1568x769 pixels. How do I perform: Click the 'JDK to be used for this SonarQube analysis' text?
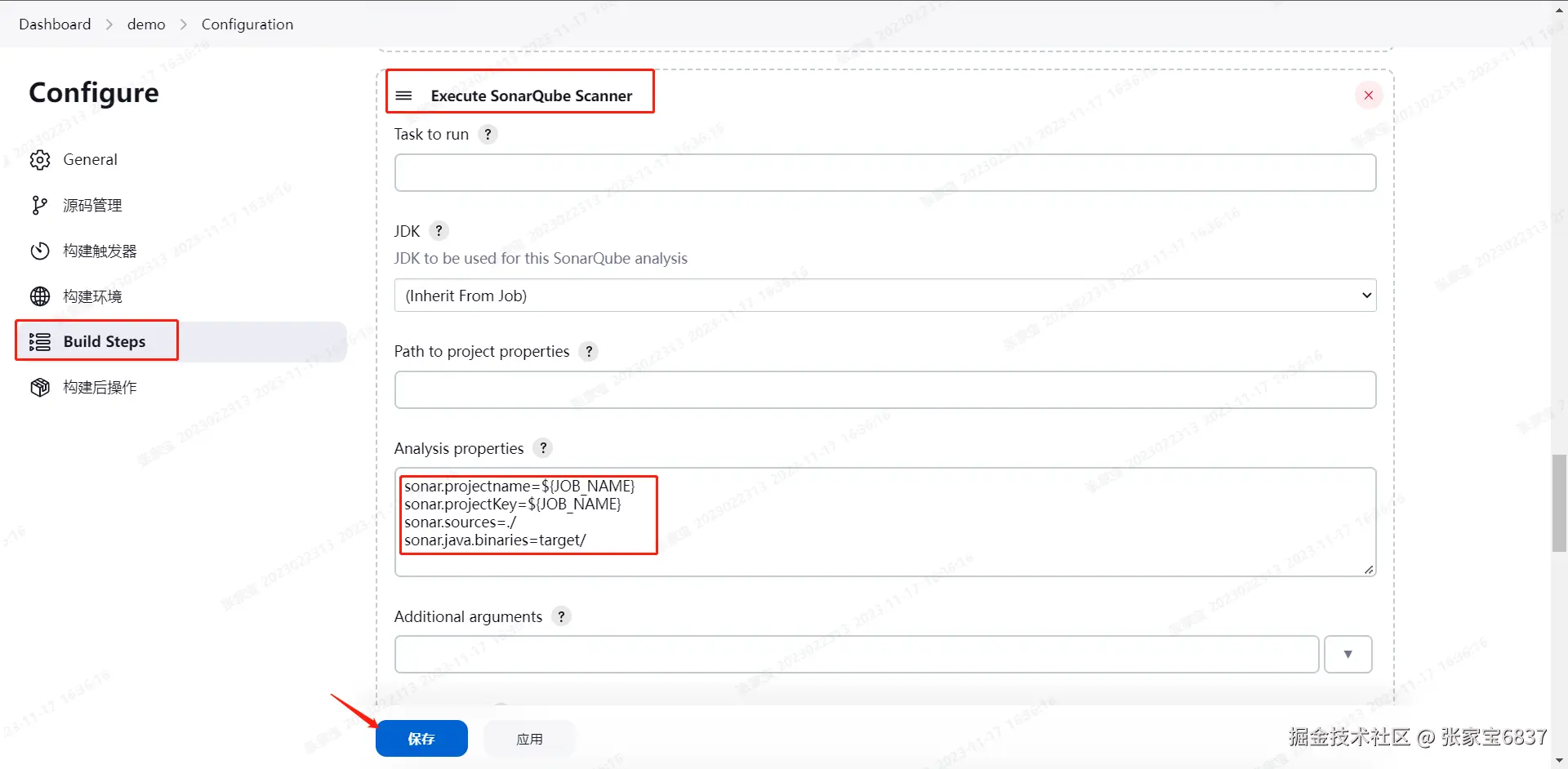[x=541, y=259]
